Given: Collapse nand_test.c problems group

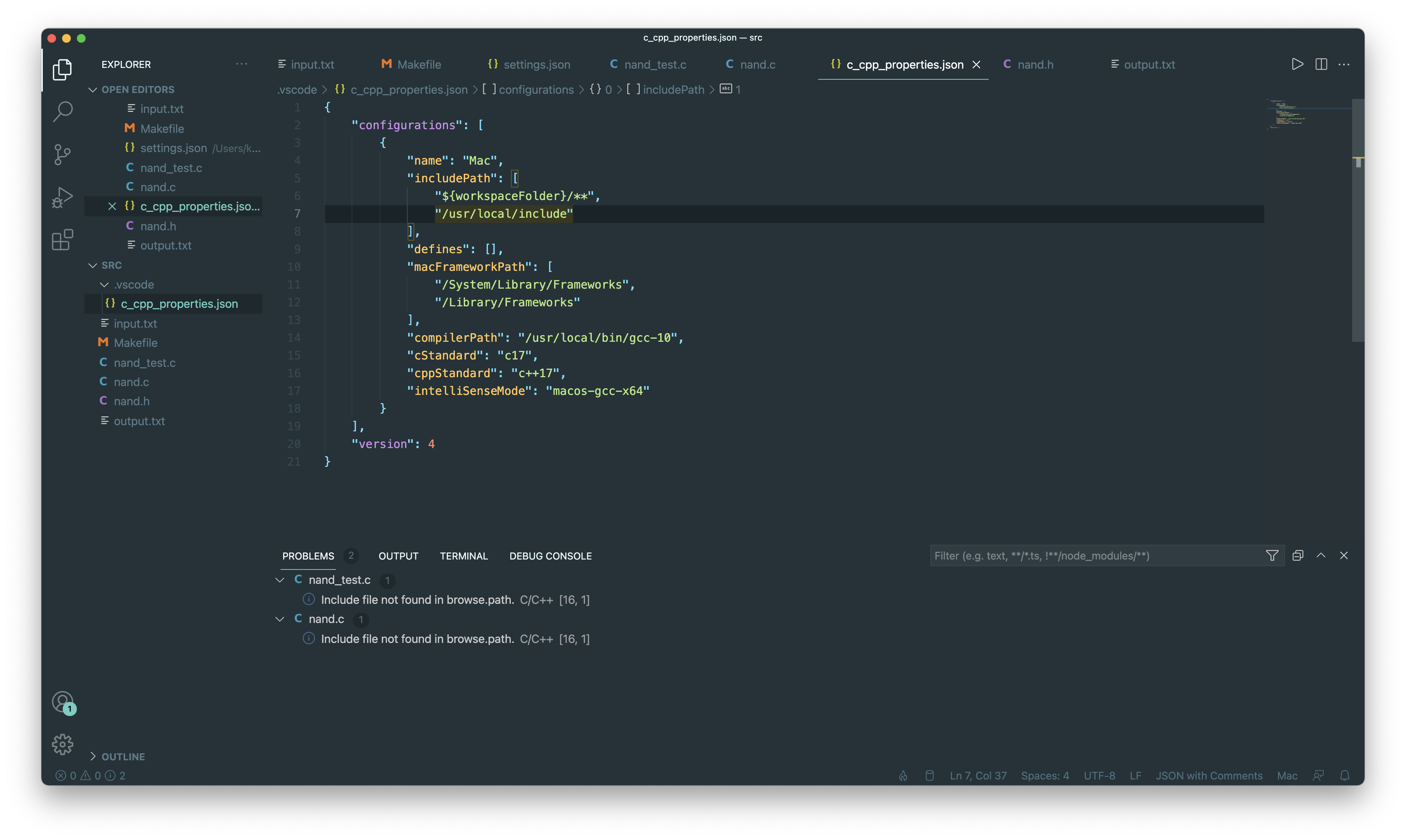Looking at the screenshot, I should 279,580.
